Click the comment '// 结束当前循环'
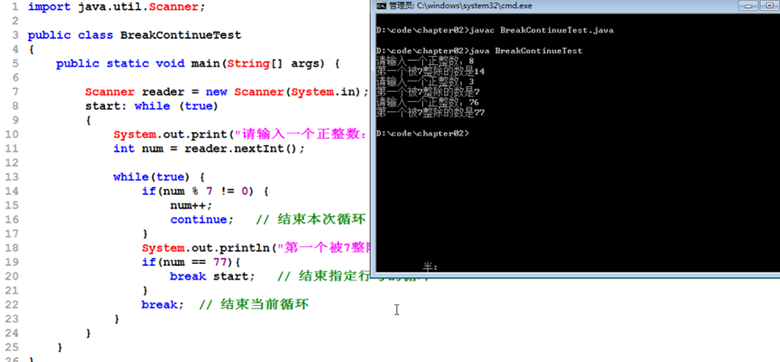Screen dimensions: 780x362 click(254, 304)
